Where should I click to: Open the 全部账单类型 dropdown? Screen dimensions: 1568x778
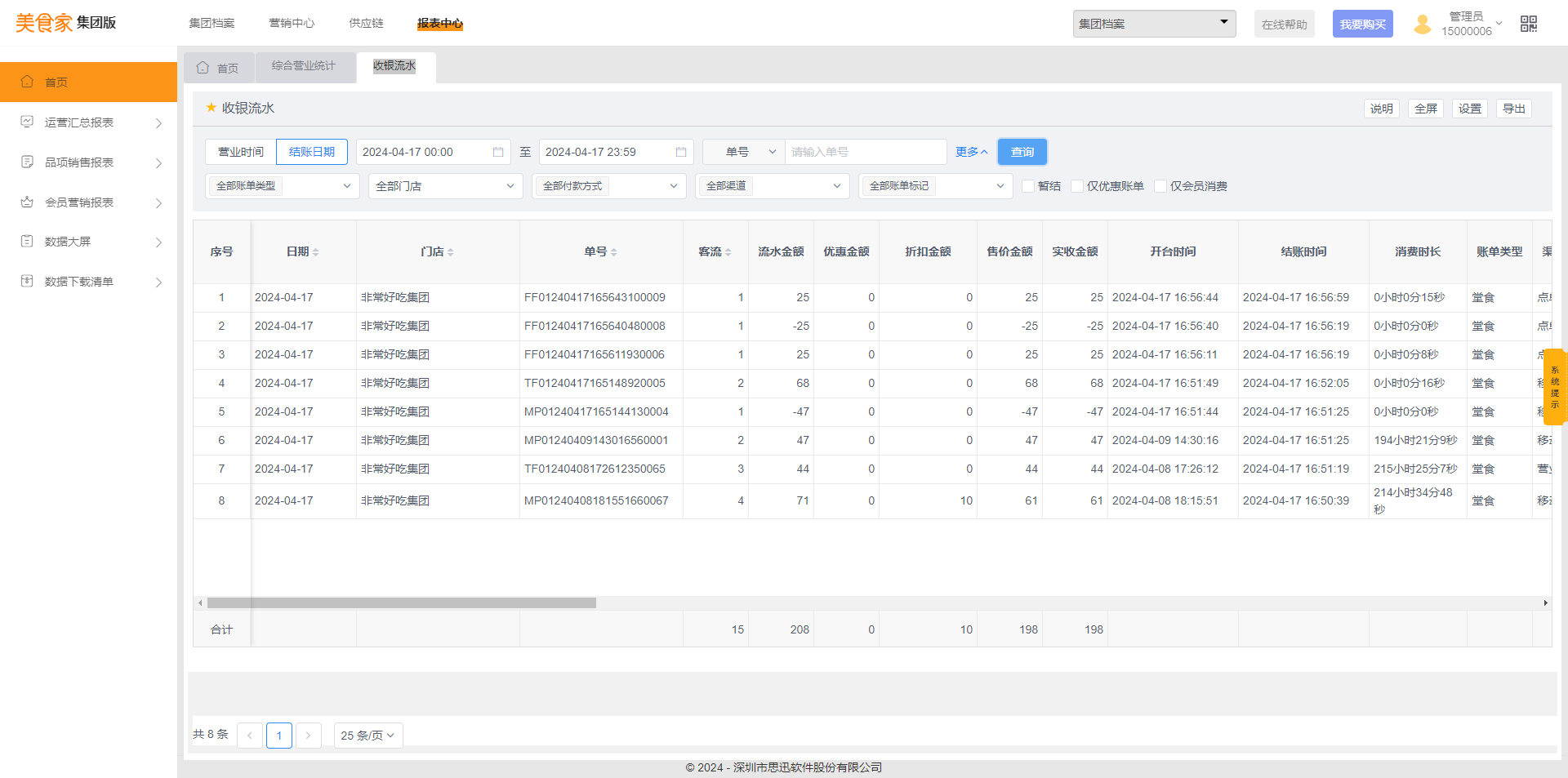coord(283,186)
